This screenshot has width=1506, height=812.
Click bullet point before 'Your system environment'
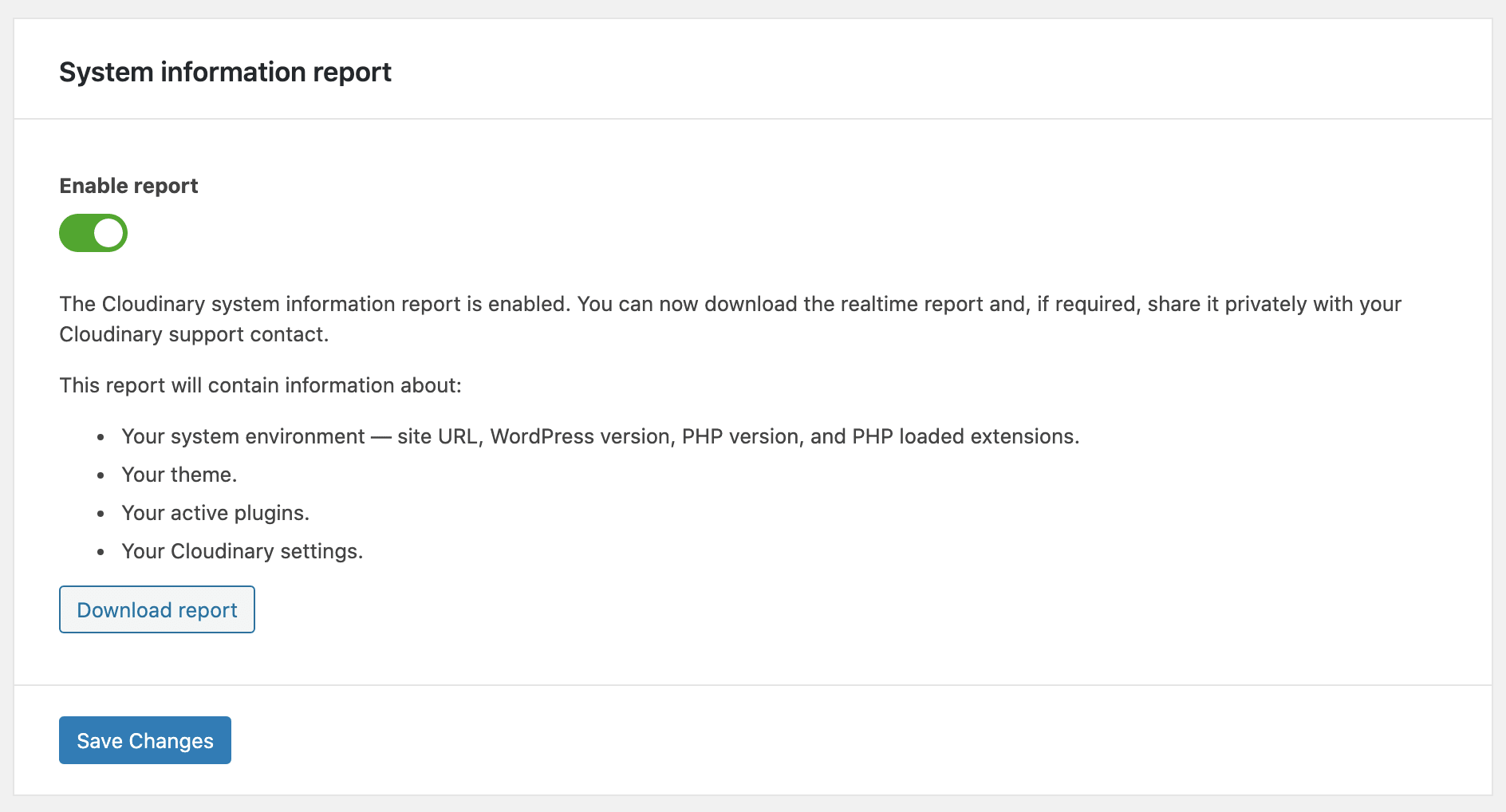coord(101,437)
